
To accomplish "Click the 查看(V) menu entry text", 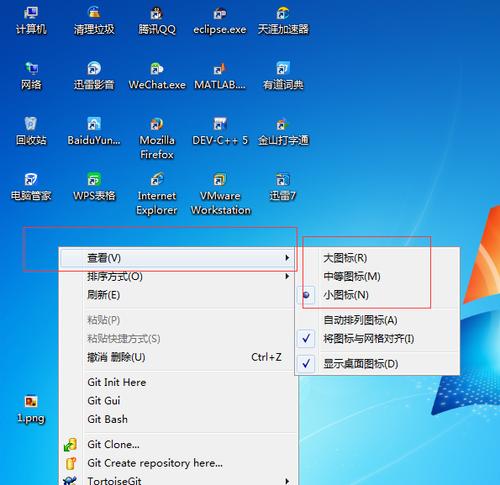I will 104,258.
